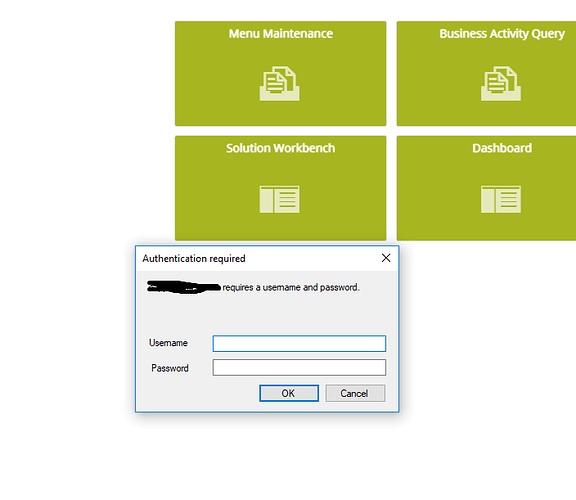Focus the Username input field
The image size is (576, 500).
click(299, 343)
